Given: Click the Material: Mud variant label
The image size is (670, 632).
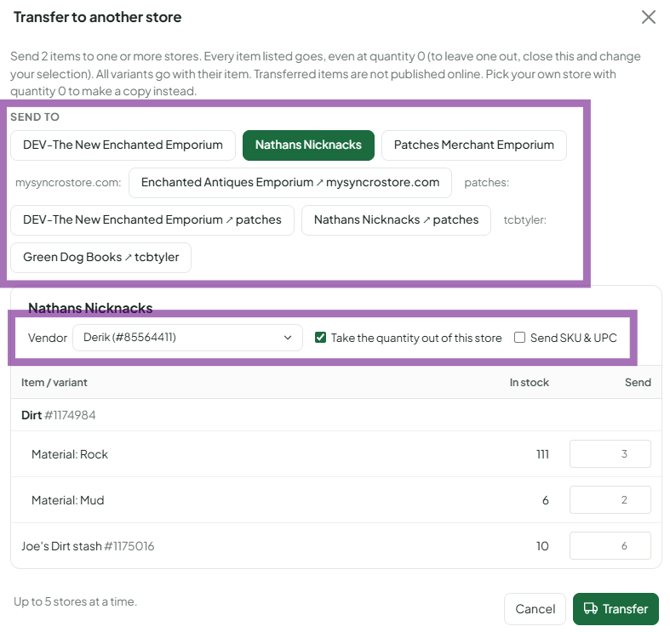Looking at the screenshot, I should pos(68,500).
